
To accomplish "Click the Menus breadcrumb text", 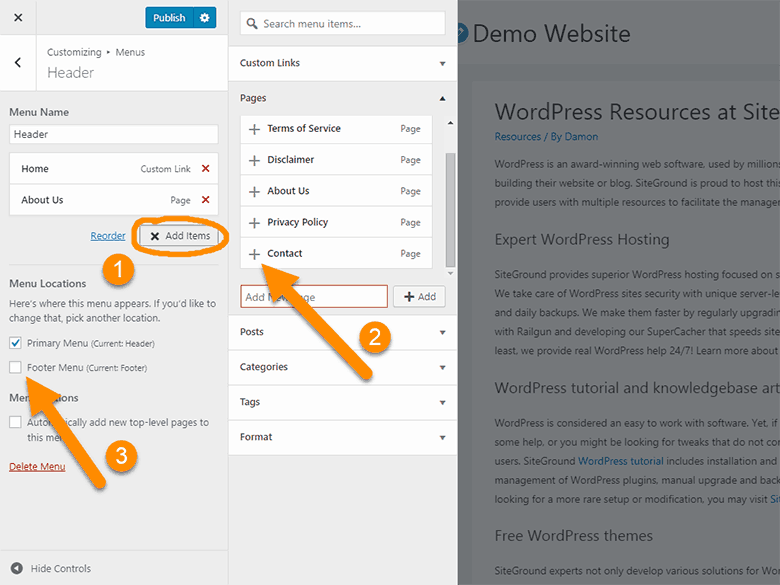I will click(130, 52).
